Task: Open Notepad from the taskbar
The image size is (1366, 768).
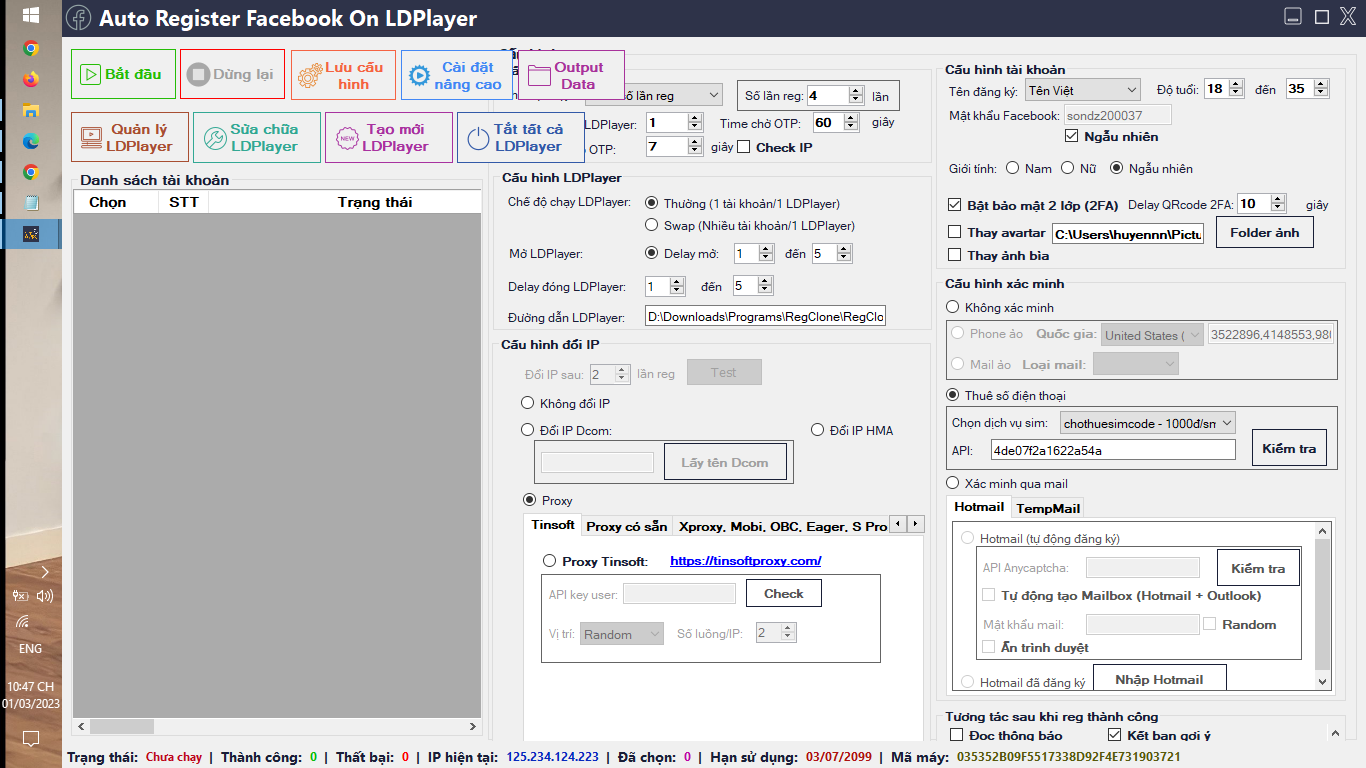Action: tap(31, 203)
